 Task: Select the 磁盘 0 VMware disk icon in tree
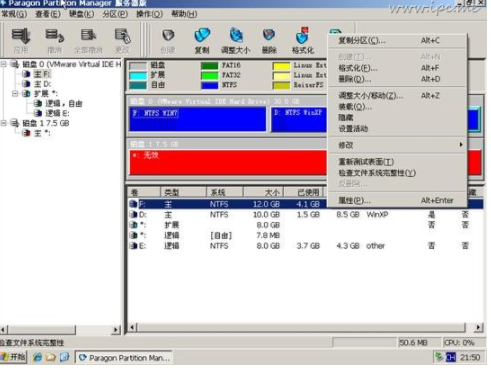tap(15, 64)
